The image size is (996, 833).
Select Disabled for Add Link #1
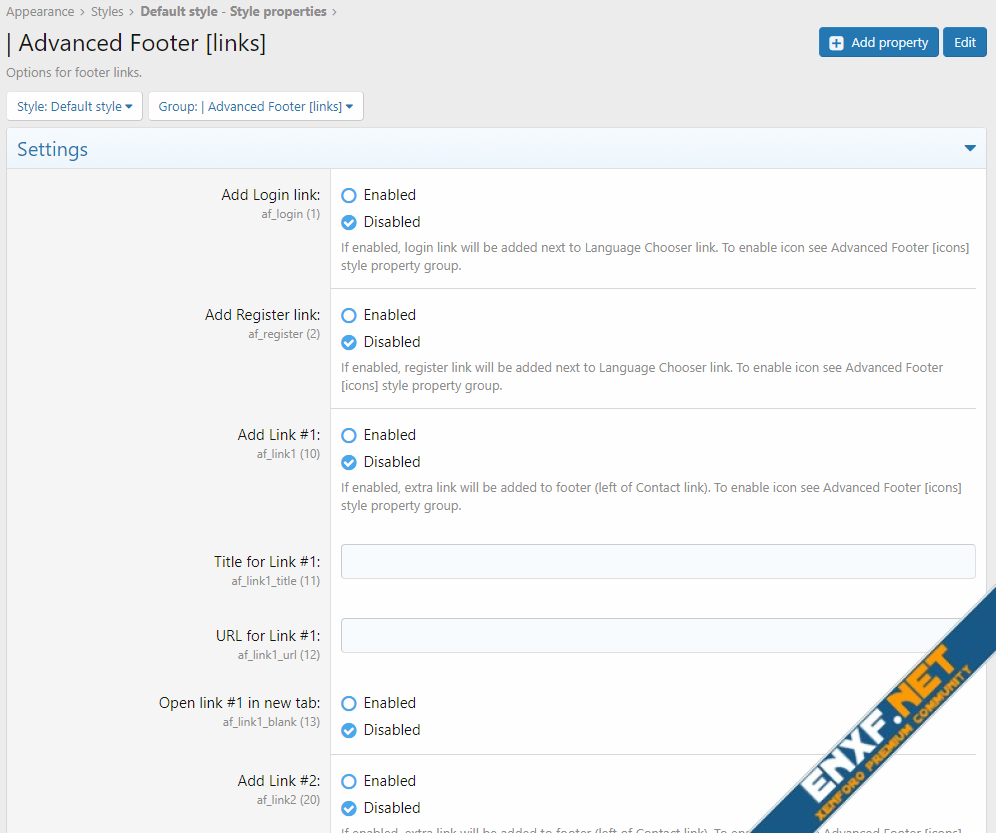(x=349, y=463)
